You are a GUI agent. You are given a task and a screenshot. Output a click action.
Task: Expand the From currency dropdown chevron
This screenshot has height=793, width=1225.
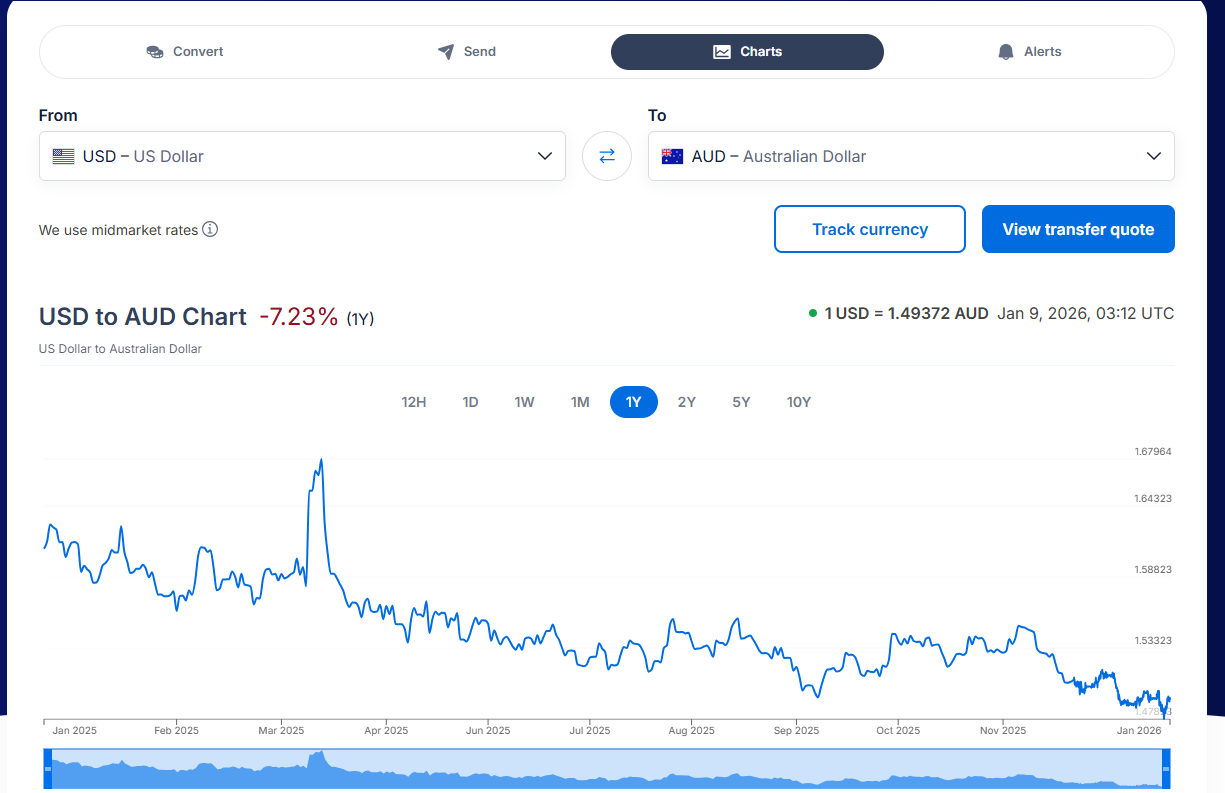point(545,156)
